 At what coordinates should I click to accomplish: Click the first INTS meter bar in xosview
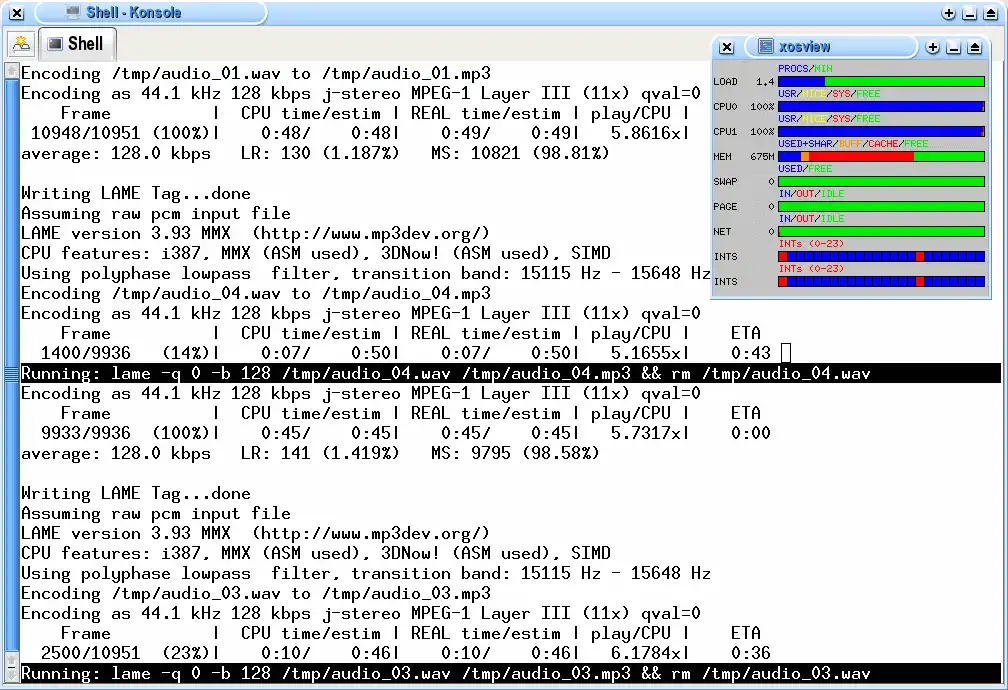pyautogui.click(x=881, y=257)
